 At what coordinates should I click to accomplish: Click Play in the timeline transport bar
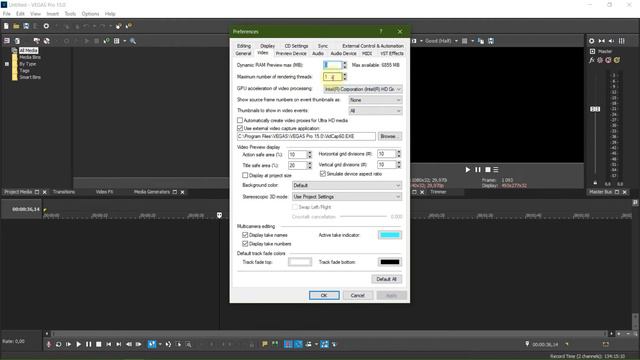(x=78, y=344)
